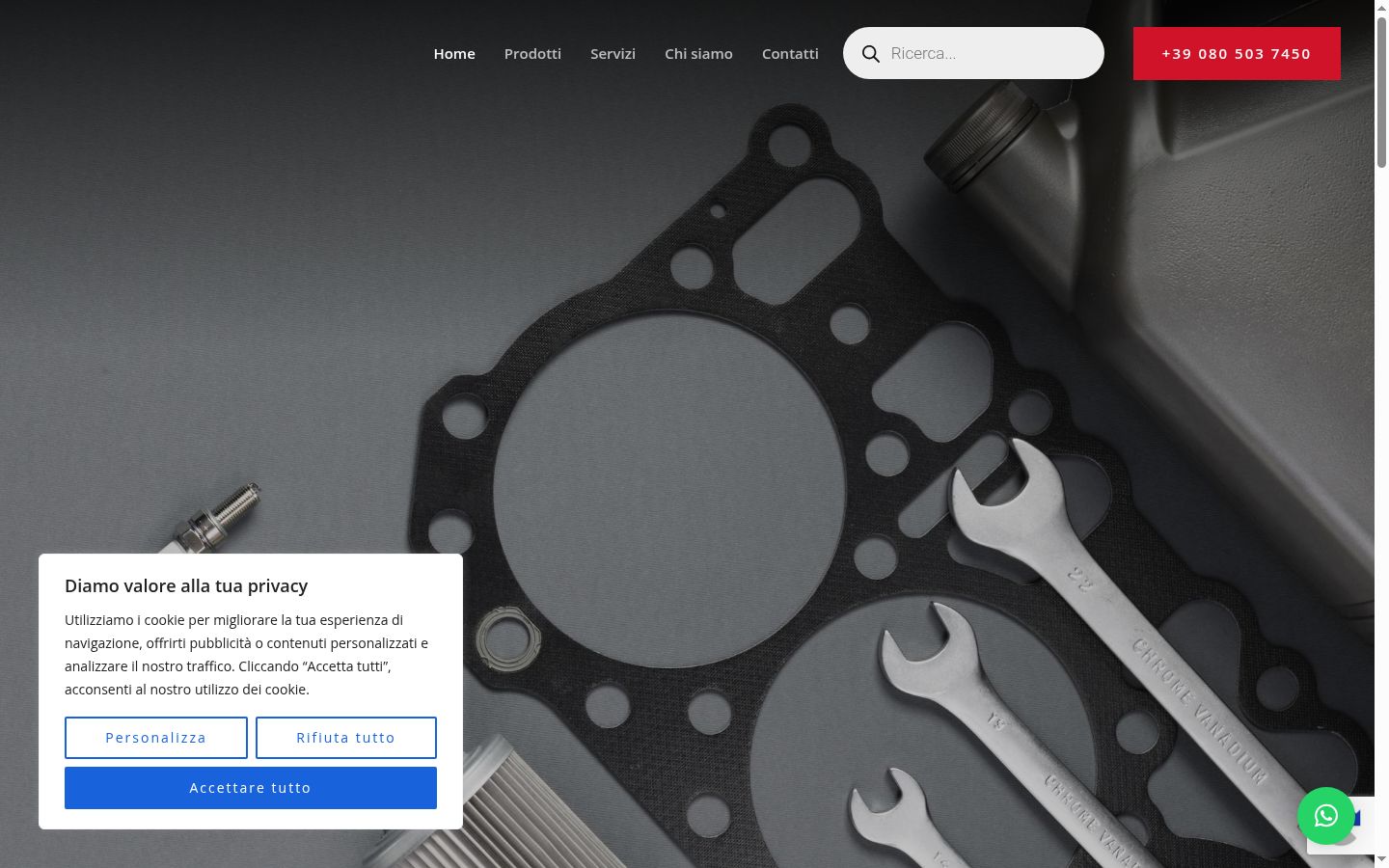The width and height of the screenshot is (1389, 868).
Task: Click the page vertical scrollbar thumb
Action: (x=1381, y=92)
